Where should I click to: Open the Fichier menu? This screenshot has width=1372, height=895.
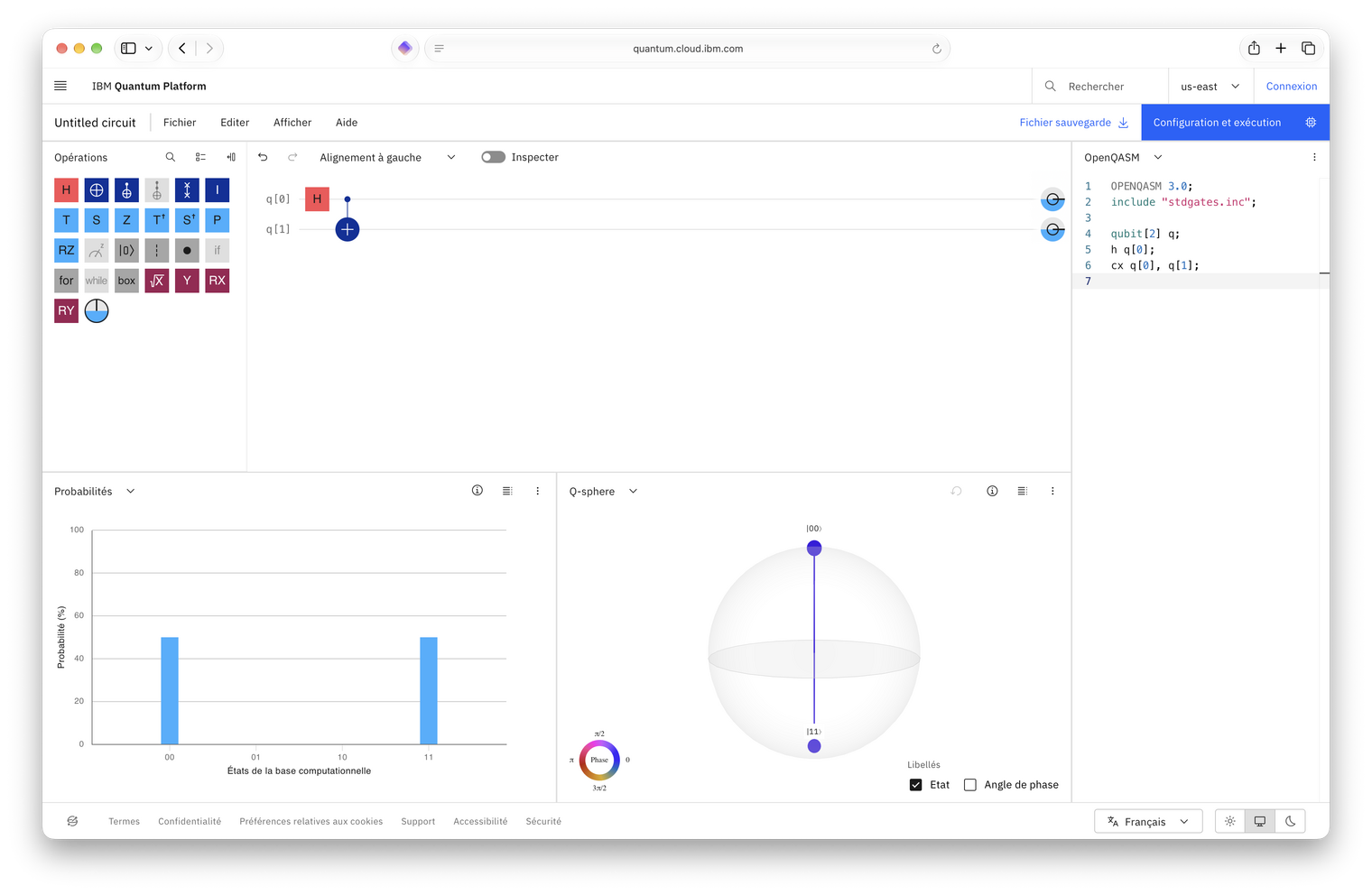(x=180, y=123)
